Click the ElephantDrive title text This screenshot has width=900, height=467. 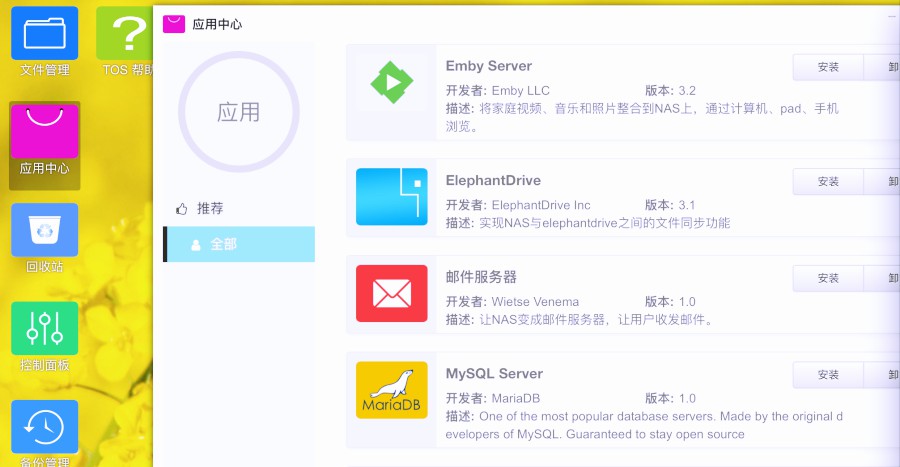493,180
